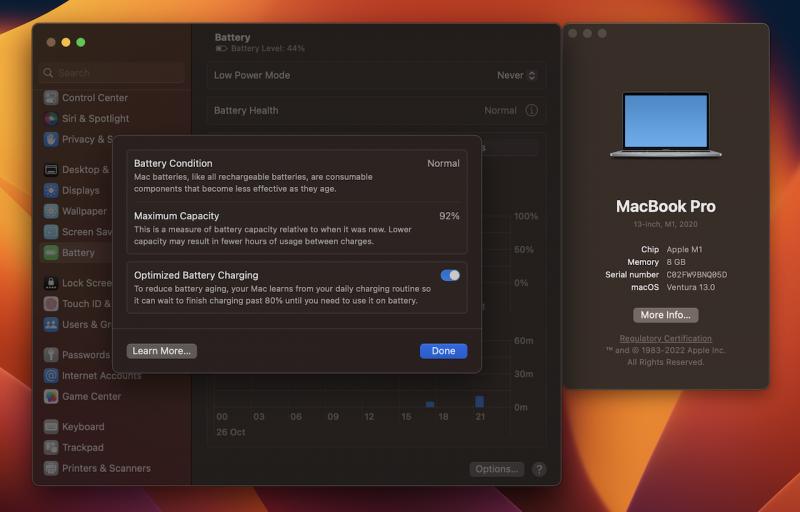Open Internet Accounts in sidebar
The width and height of the screenshot is (800, 512).
(x=101, y=376)
